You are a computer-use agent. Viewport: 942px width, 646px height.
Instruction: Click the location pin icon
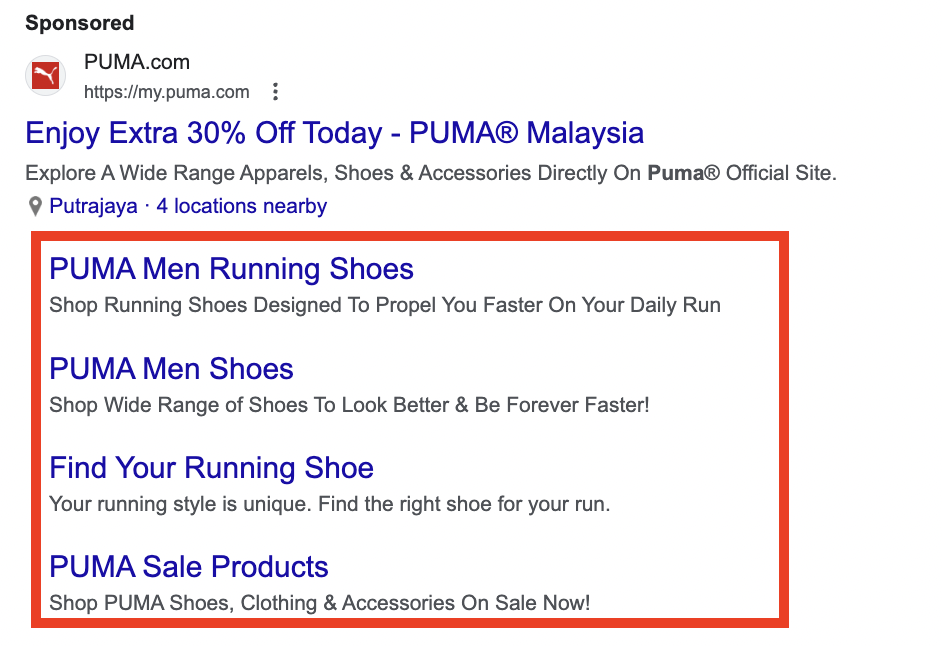(35, 207)
